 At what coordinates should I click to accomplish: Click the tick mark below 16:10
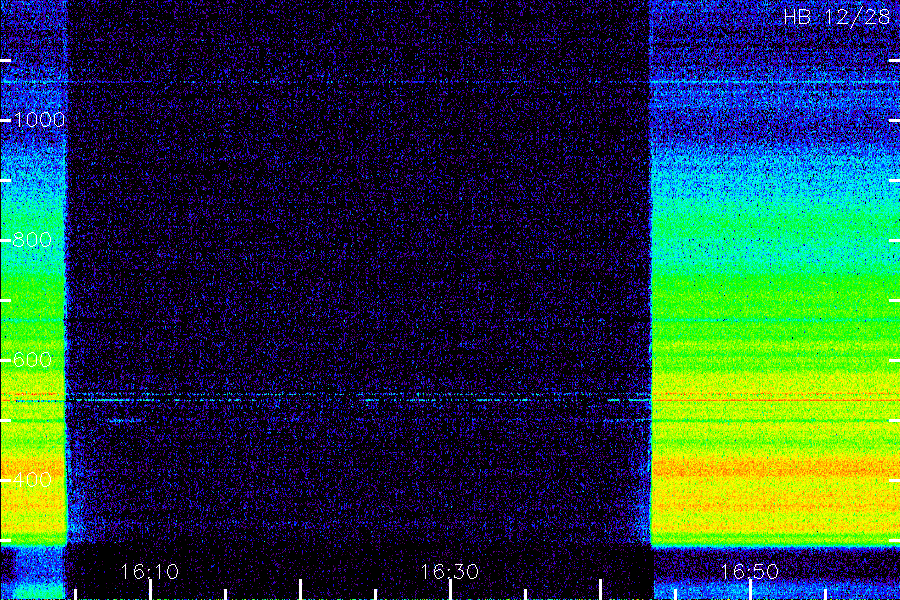pyautogui.click(x=150, y=590)
